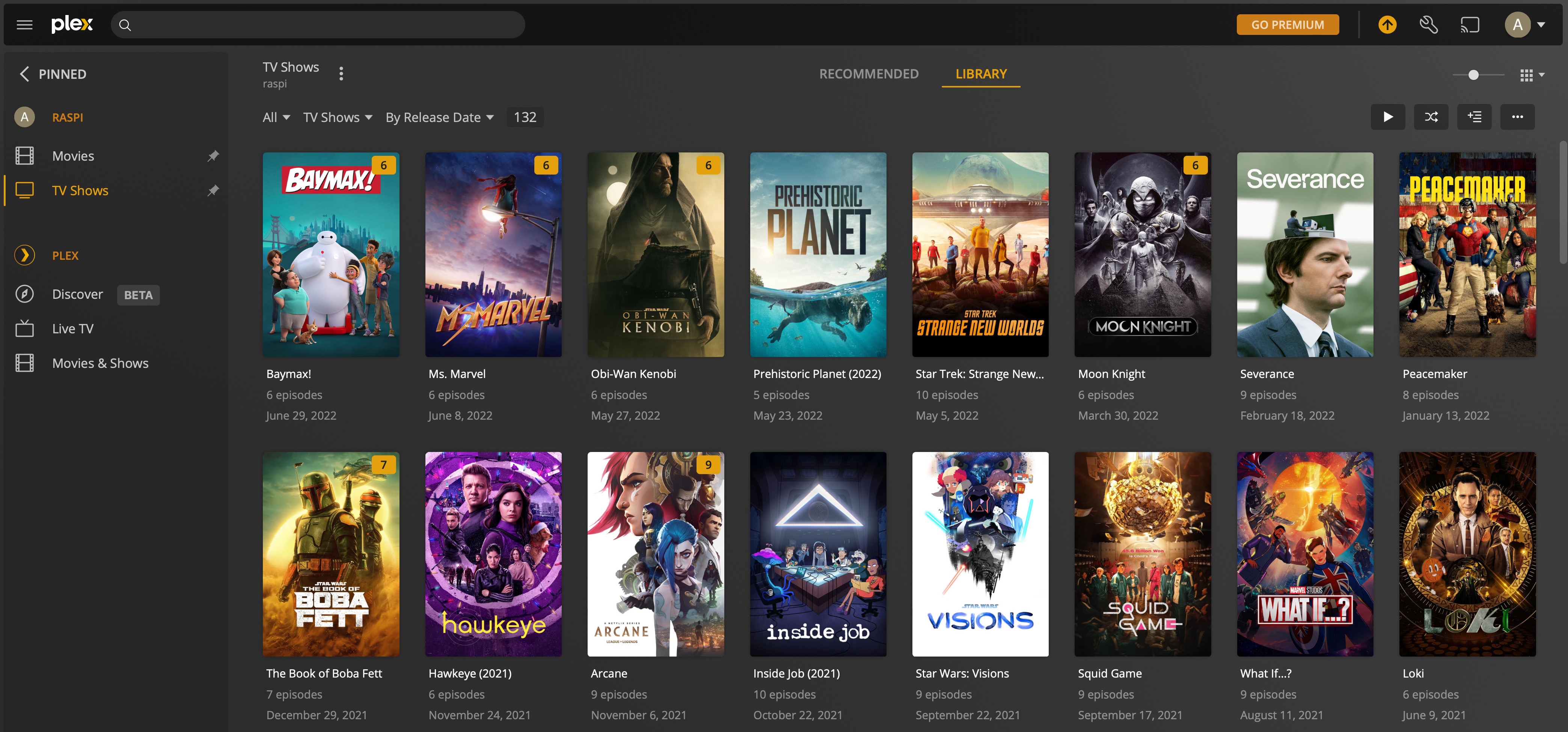Click the settings wrench icon
Image resolution: width=1568 pixels, height=732 pixels.
point(1428,25)
